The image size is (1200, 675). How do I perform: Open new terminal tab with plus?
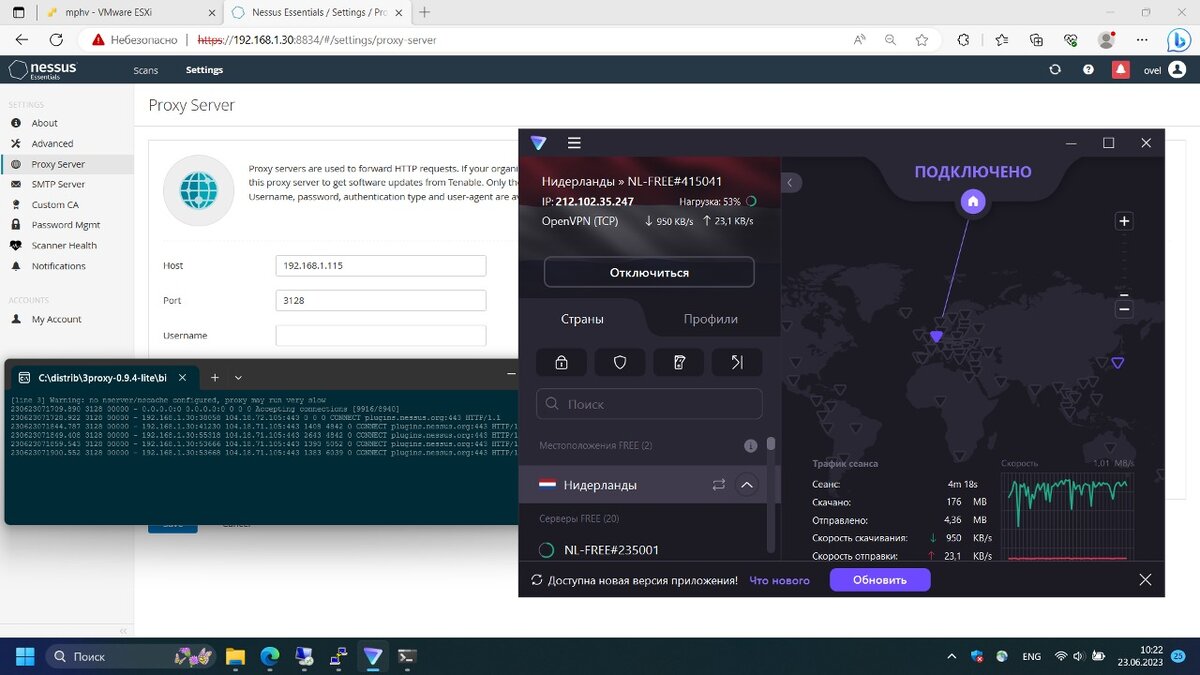pos(214,378)
